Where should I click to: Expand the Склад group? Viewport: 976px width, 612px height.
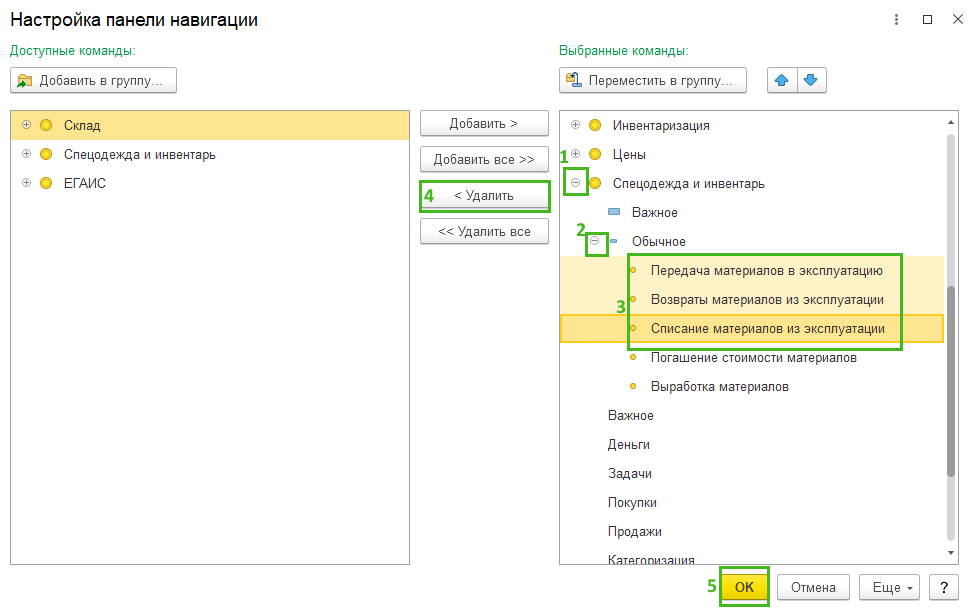click(26, 125)
